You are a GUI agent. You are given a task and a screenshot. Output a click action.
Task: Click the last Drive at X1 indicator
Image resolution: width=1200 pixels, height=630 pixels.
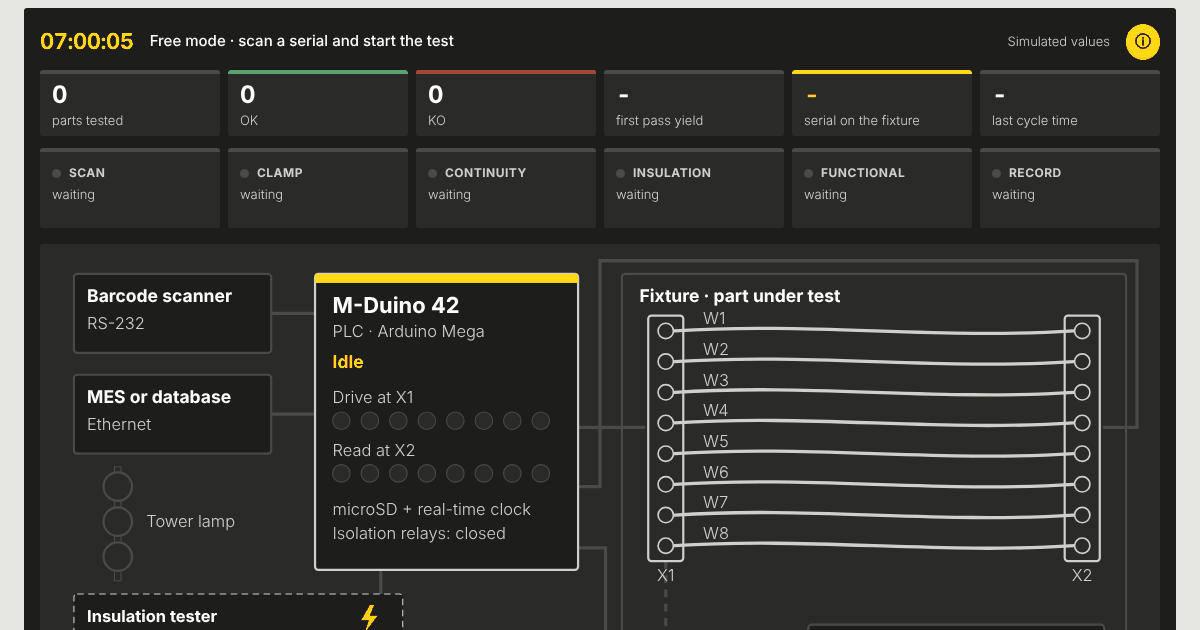541,421
